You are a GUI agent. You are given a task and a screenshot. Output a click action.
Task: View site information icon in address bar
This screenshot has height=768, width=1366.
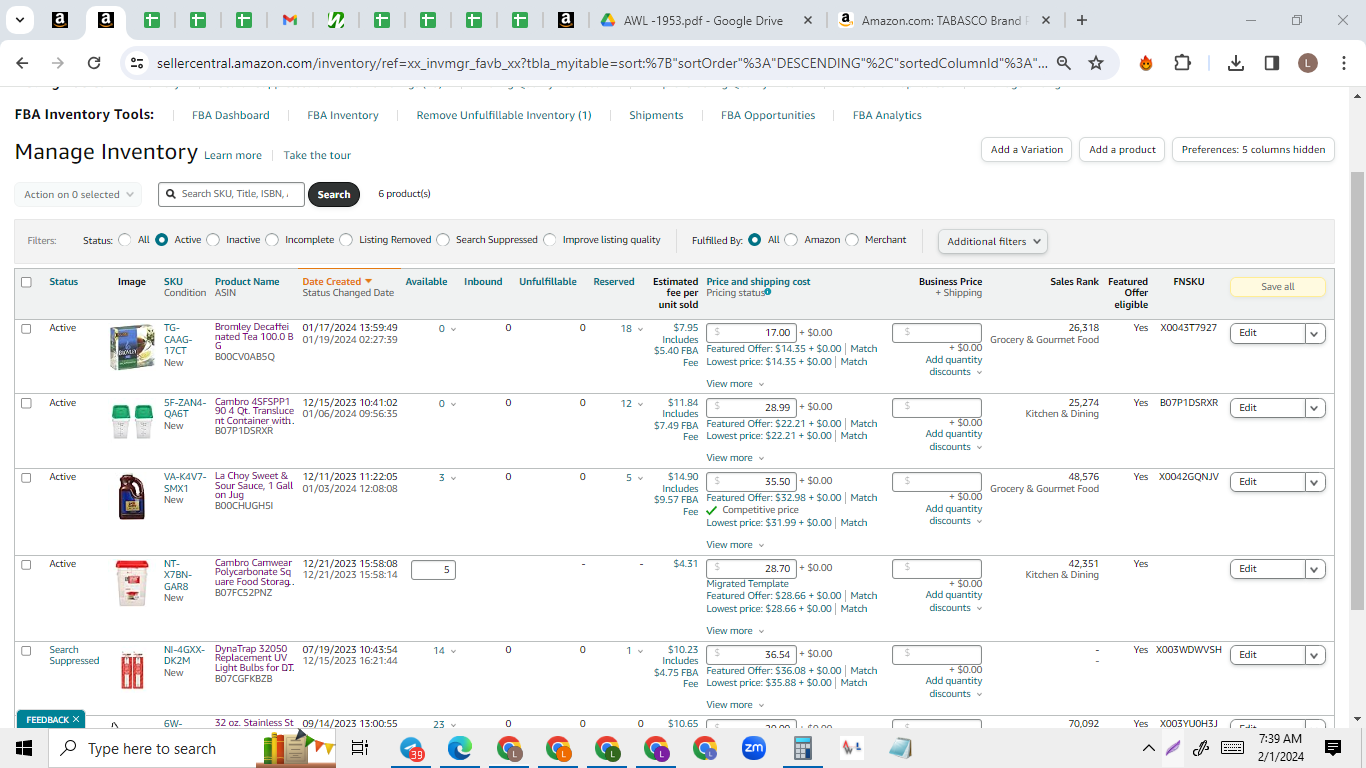tap(138, 63)
